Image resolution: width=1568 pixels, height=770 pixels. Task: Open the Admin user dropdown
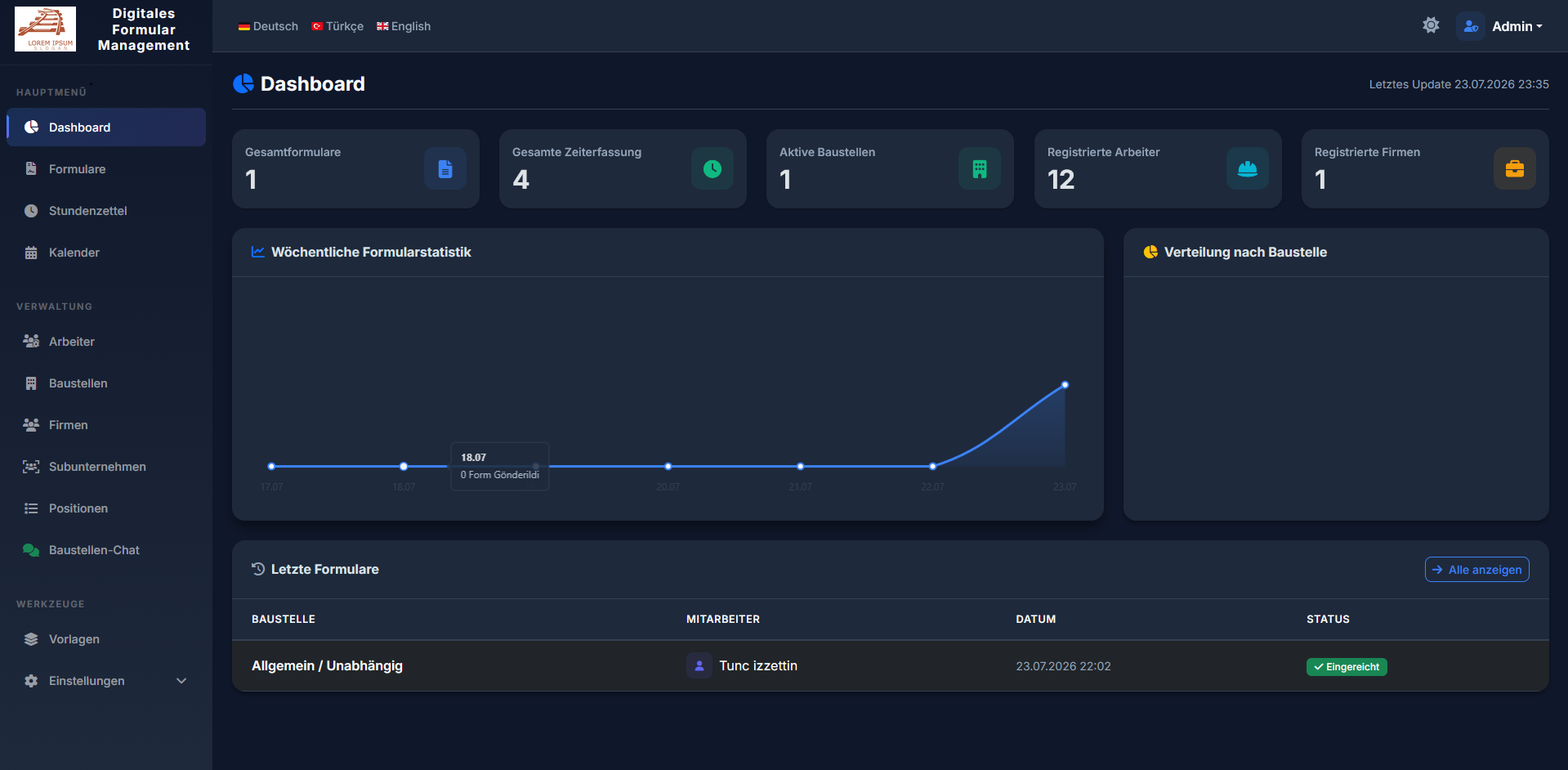1517,26
